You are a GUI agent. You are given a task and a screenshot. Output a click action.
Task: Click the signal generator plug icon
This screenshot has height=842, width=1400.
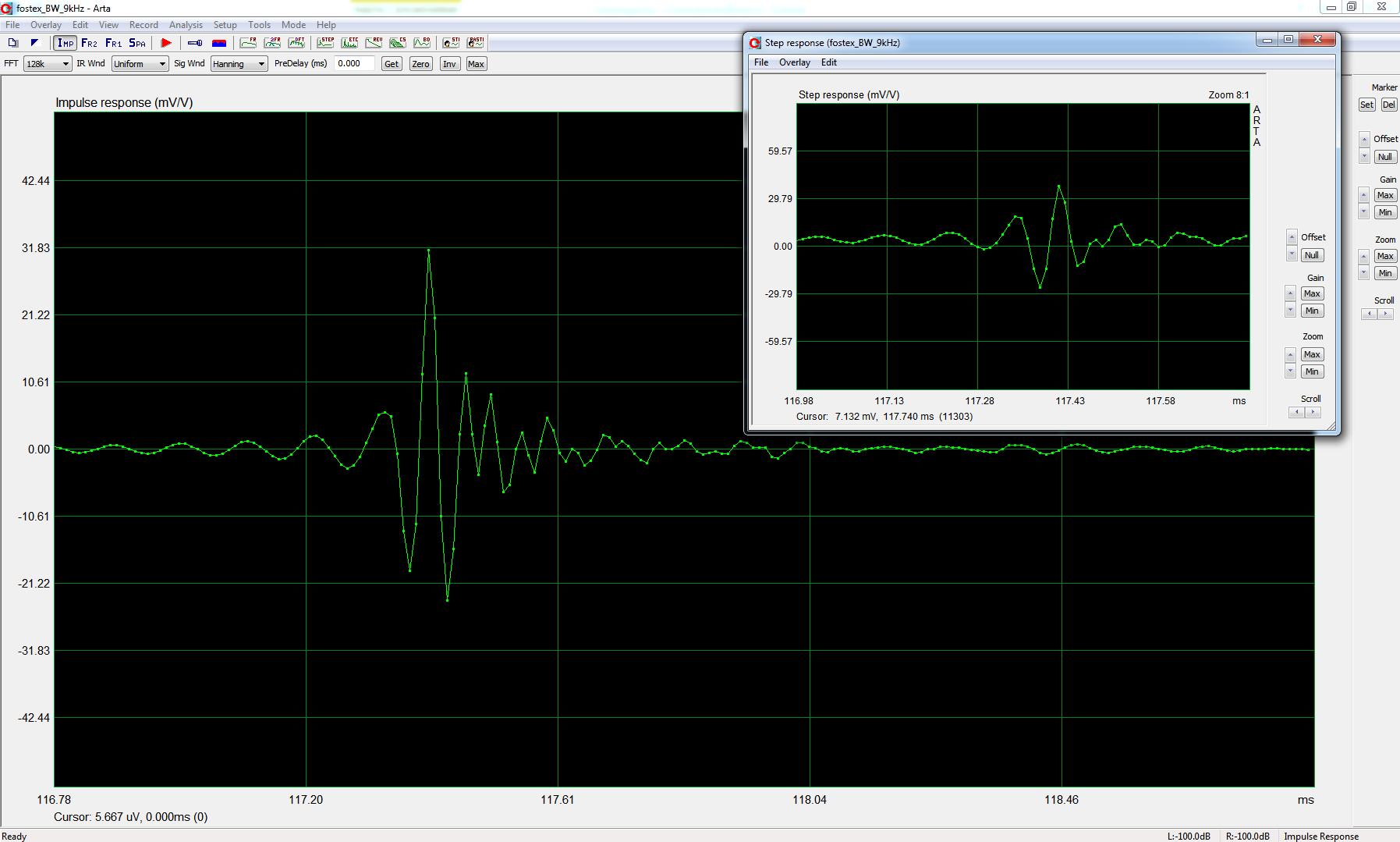click(195, 43)
